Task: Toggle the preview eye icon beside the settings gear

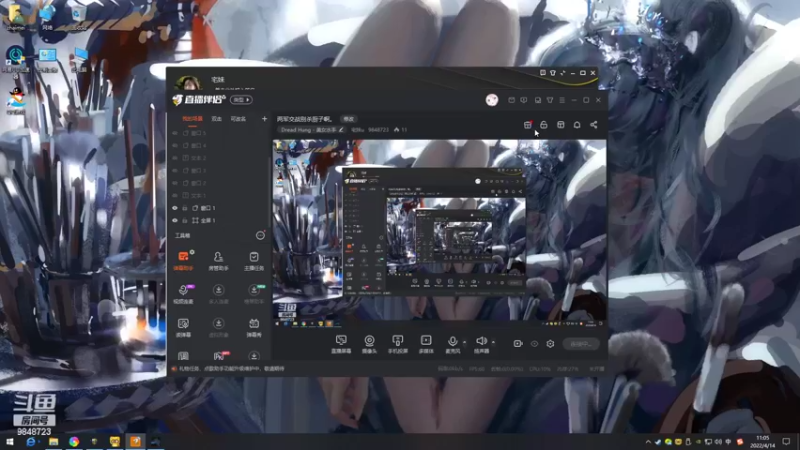Action: 534,344
